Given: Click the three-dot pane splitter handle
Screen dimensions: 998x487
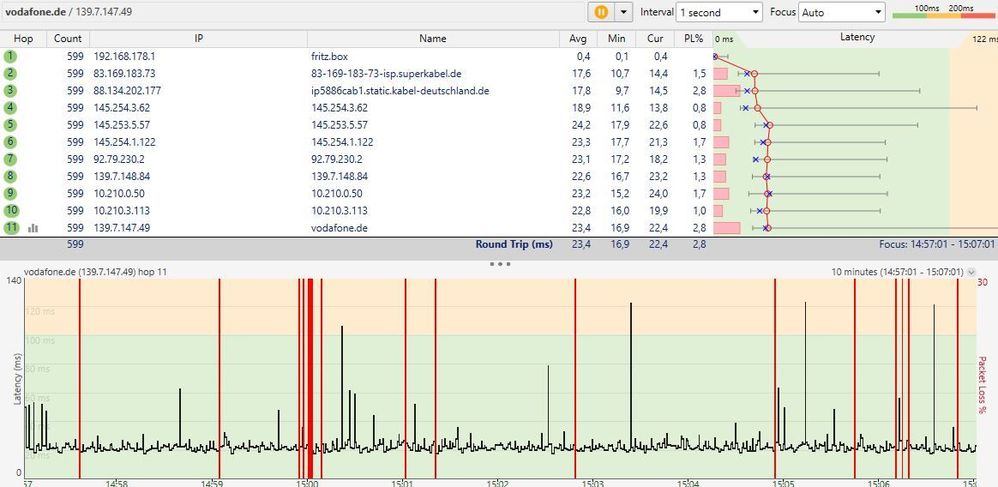Looking at the screenshot, I should [x=500, y=263].
